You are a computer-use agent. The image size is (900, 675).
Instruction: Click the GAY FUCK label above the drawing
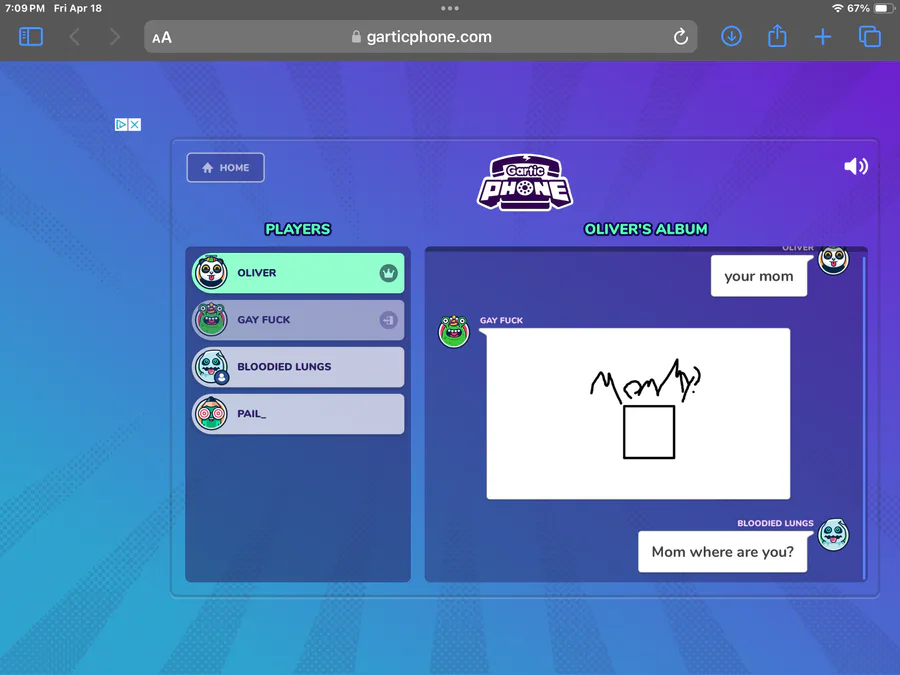(501, 320)
